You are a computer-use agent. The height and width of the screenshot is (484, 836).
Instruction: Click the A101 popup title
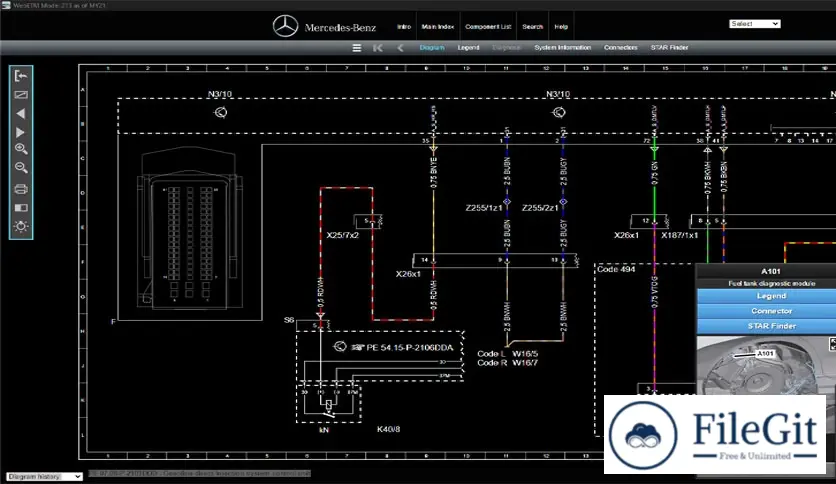pos(770,271)
